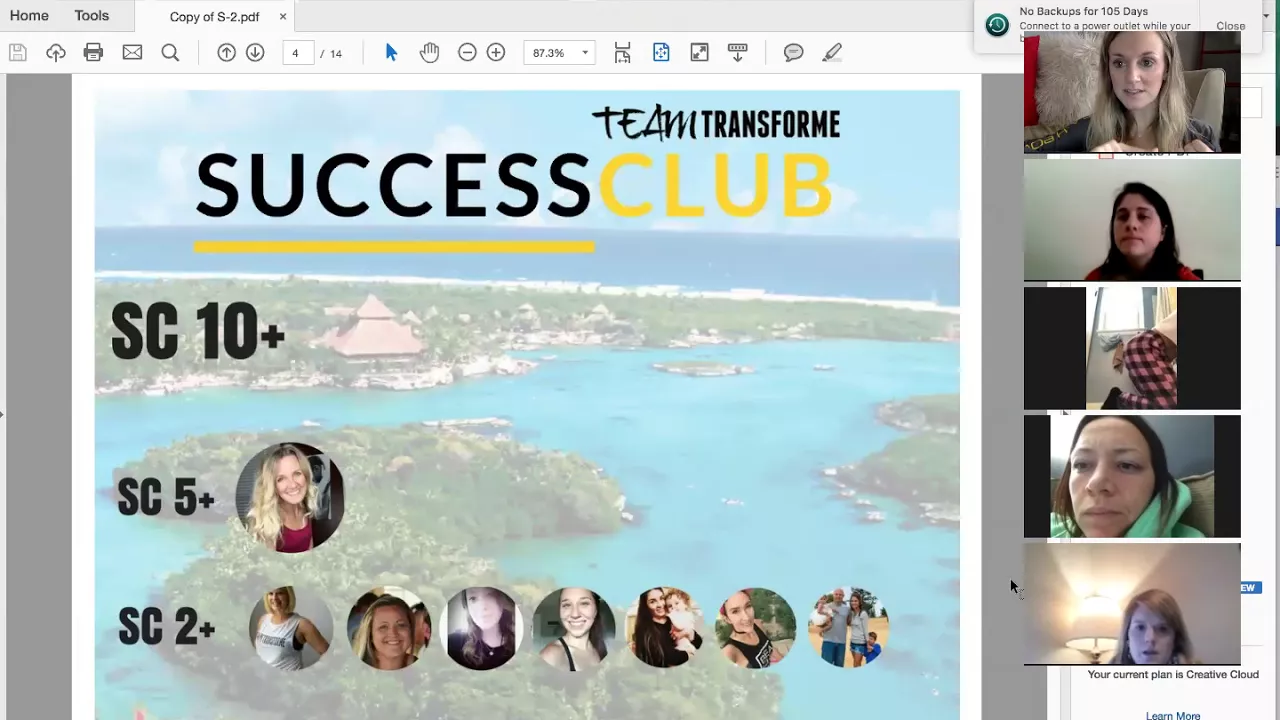Click the dark-haired woman in red video tile

(x=1132, y=220)
